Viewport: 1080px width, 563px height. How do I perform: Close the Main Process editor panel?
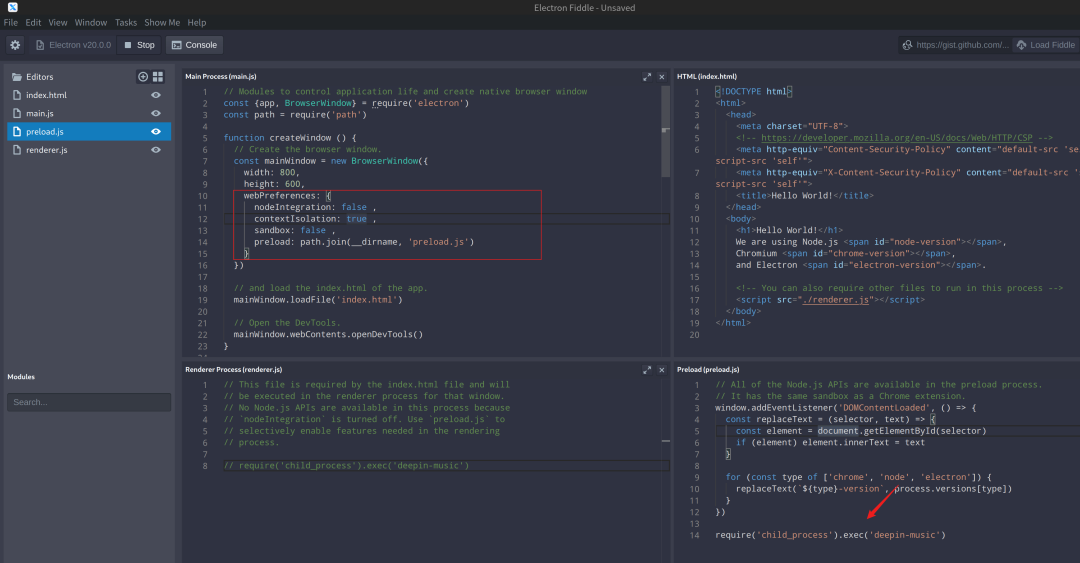tap(662, 76)
